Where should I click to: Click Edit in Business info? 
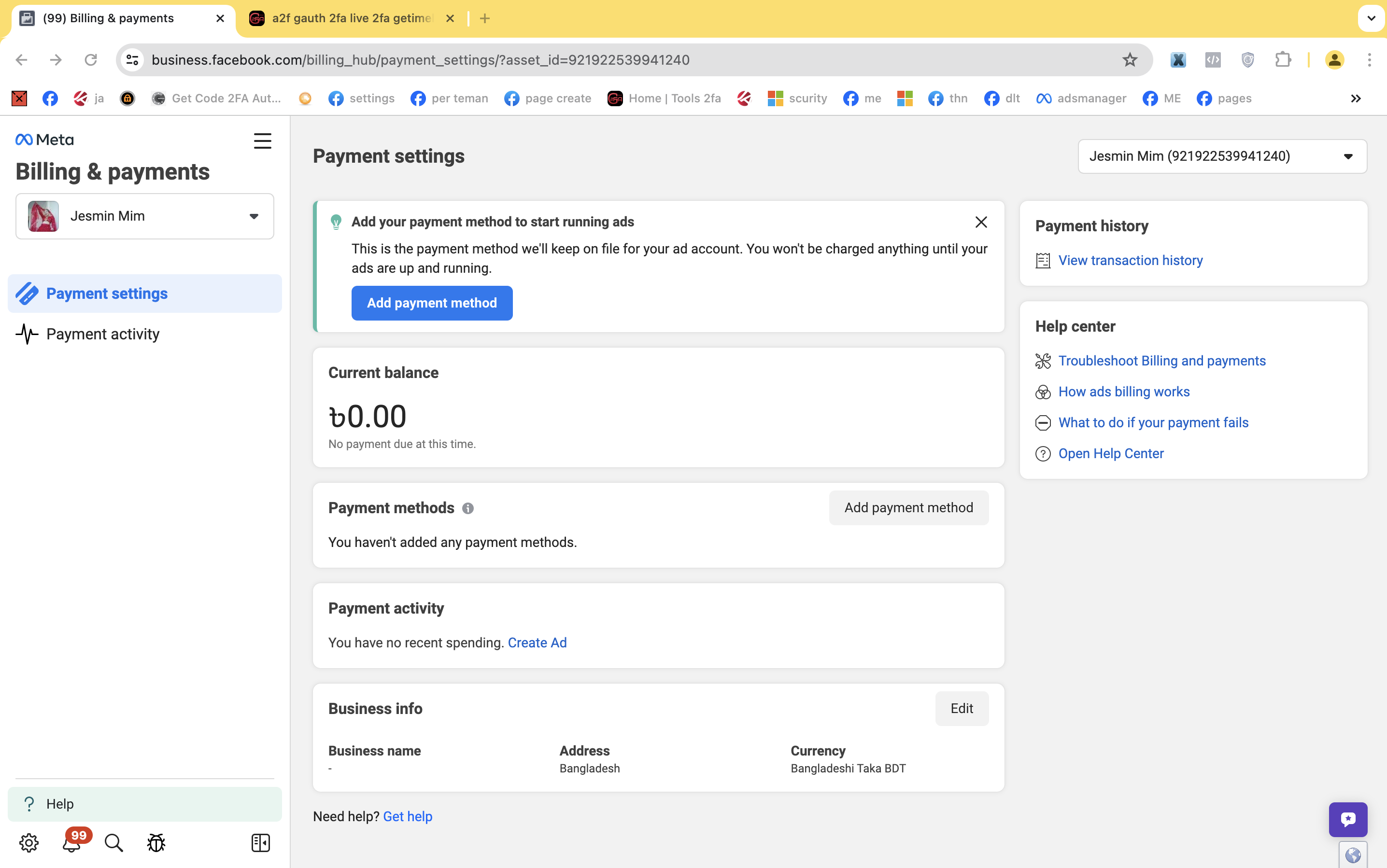(x=962, y=708)
